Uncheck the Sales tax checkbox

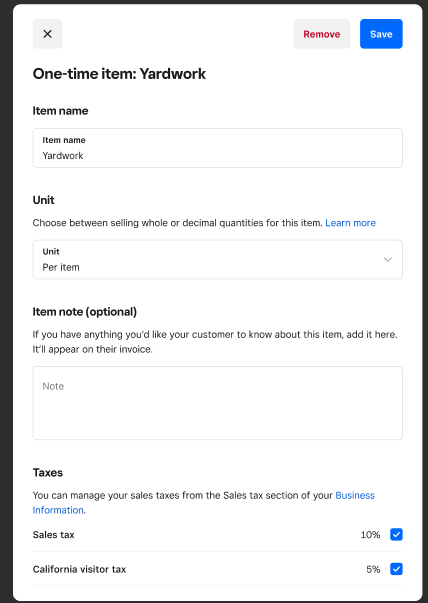coord(396,535)
